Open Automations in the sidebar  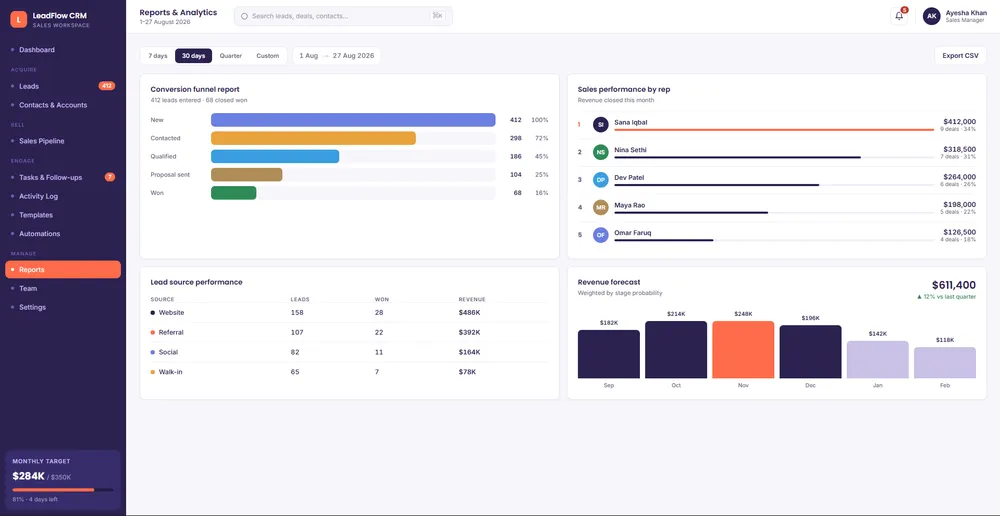(x=62, y=233)
